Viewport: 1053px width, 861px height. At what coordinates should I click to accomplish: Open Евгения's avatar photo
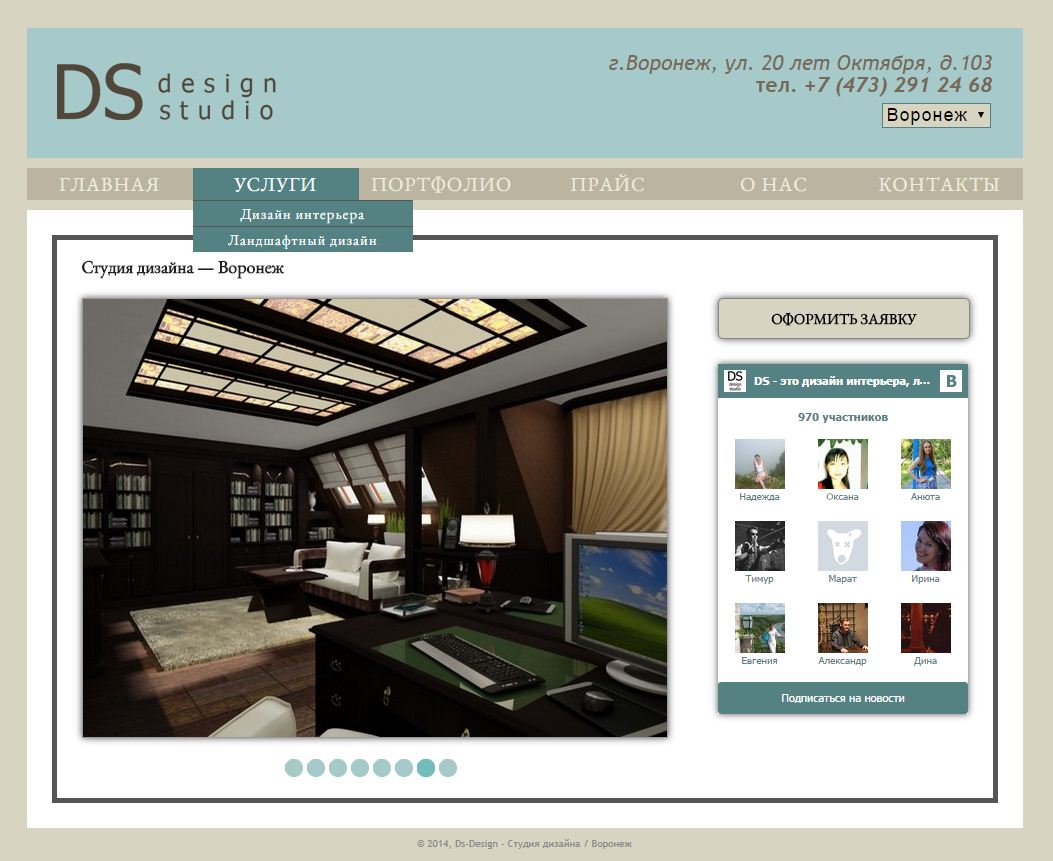pos(760,627)
